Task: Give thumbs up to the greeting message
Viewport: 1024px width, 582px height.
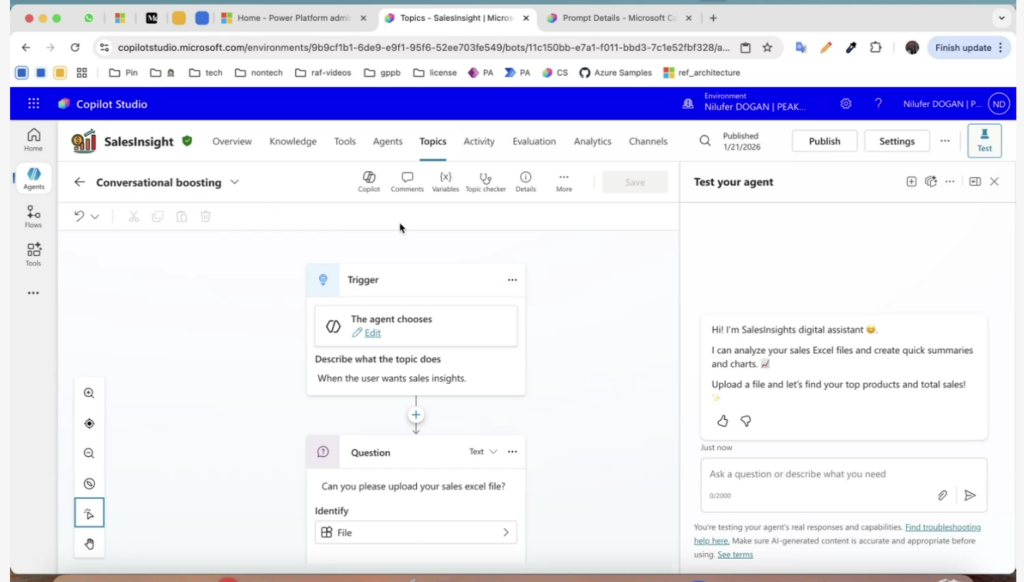Action: [722, 421]
